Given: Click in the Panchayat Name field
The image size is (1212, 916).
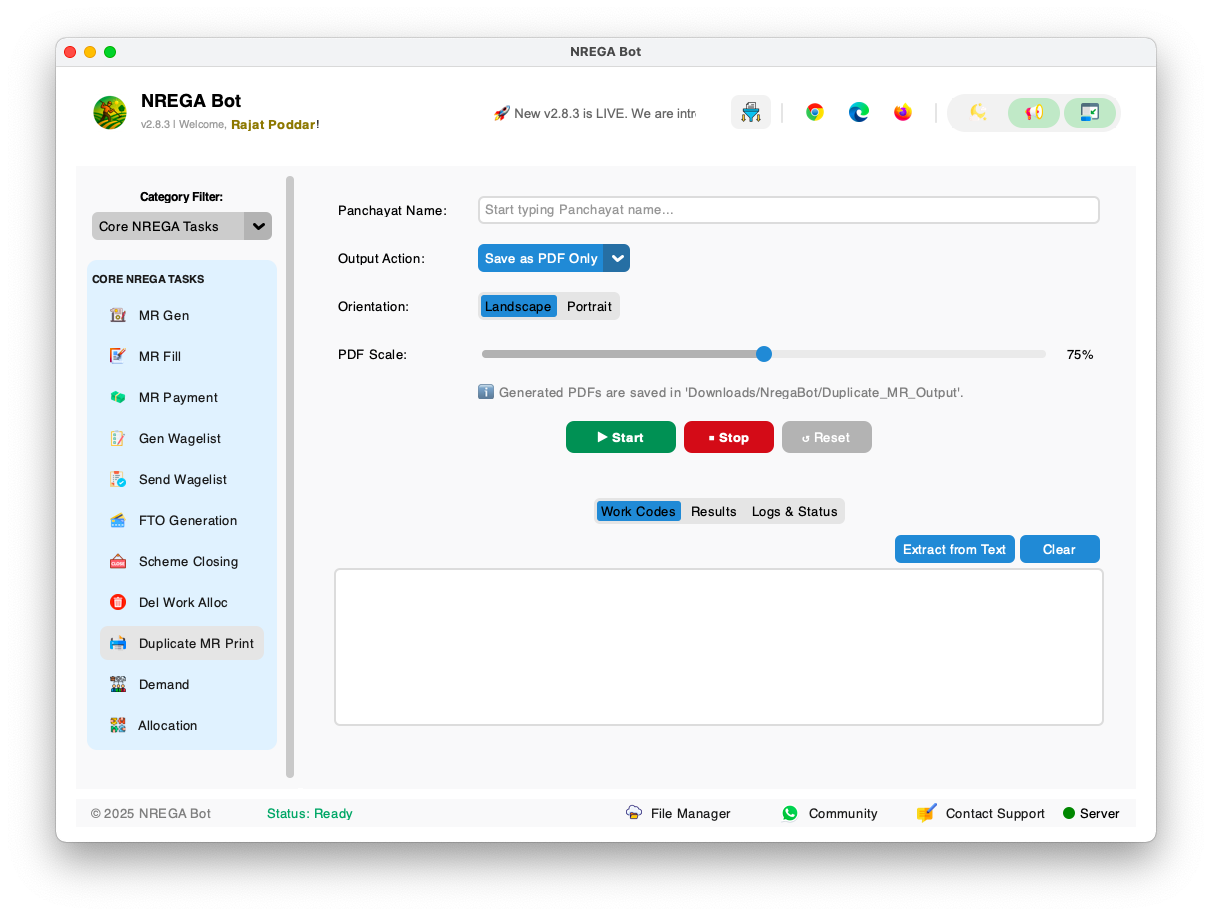Looking at the screenshot, I should (x=789, y=210).
